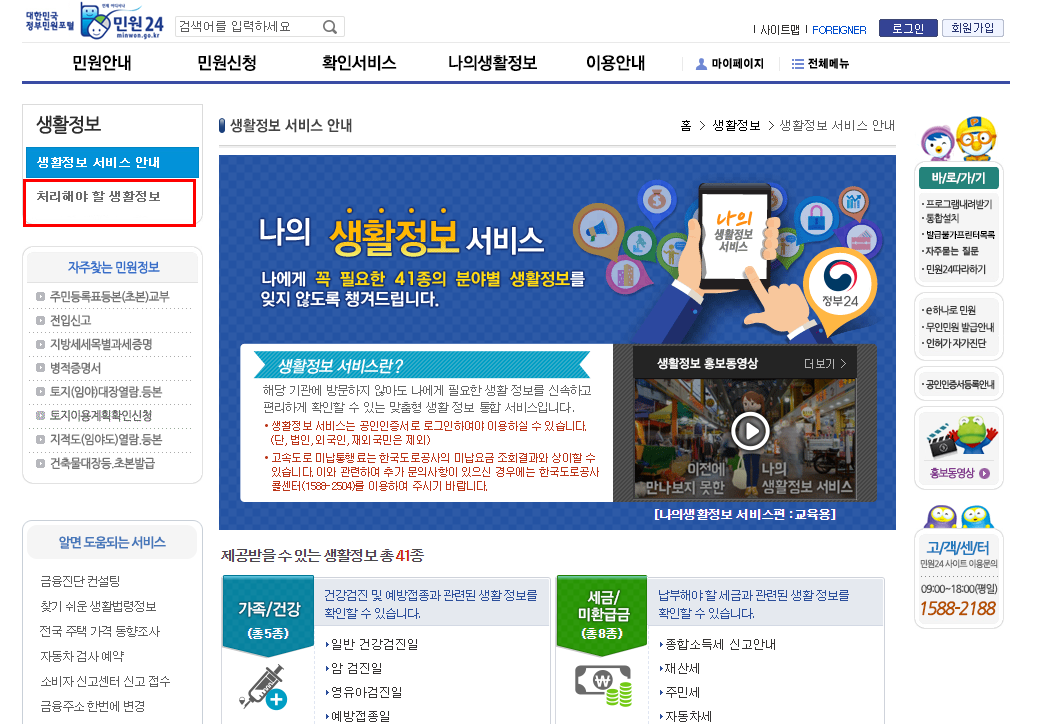Click the 회원가입 button
Screen dimensions: 1045x724
pyautogui.click(x=972, y=28)
